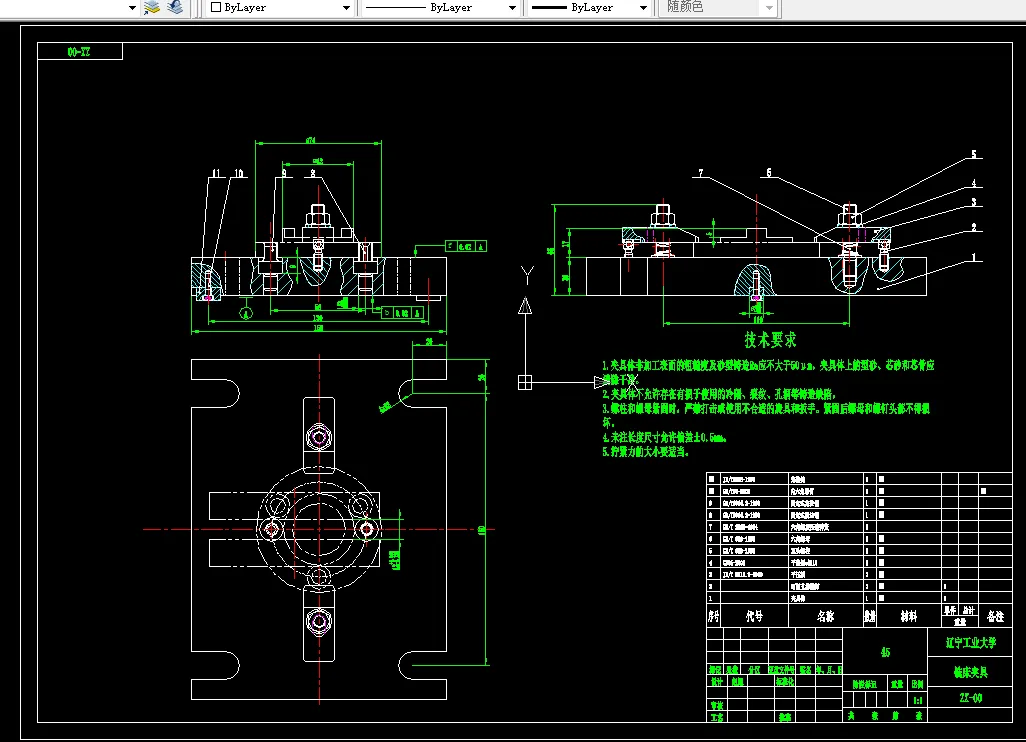Select the 铣床夹具 drawing title text
1026x742 pixels.
click(970, 672)
